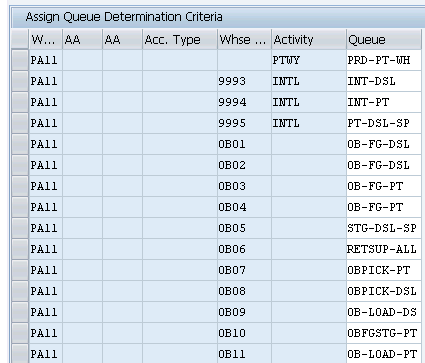Click the row selector for OB01 row

20,144
